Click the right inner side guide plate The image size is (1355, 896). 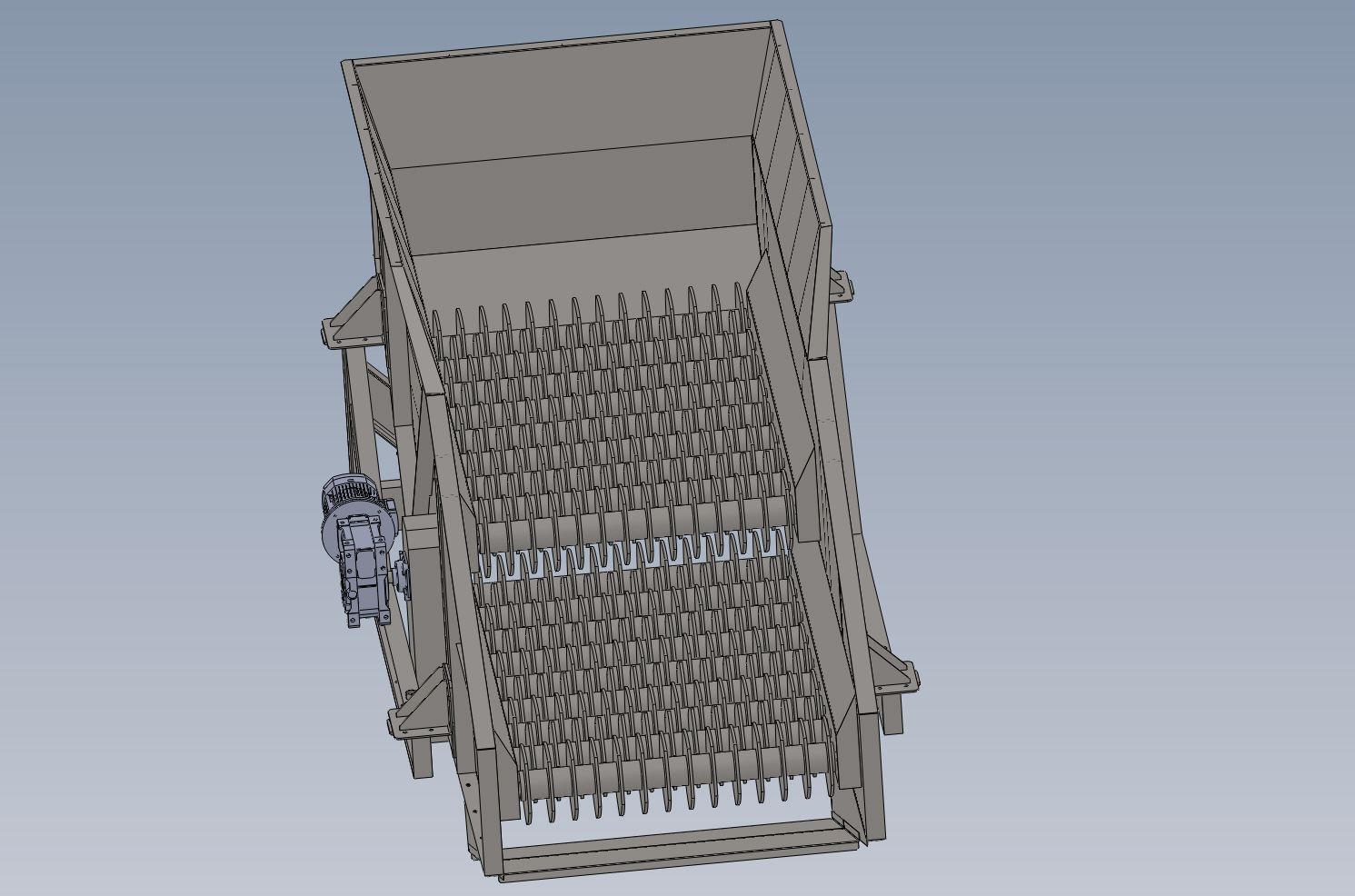click(x=800, y=536)
